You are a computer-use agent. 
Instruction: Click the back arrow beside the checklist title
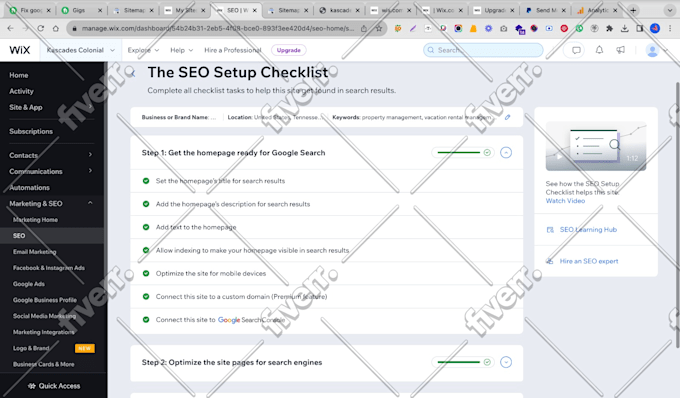pos(133,73)
